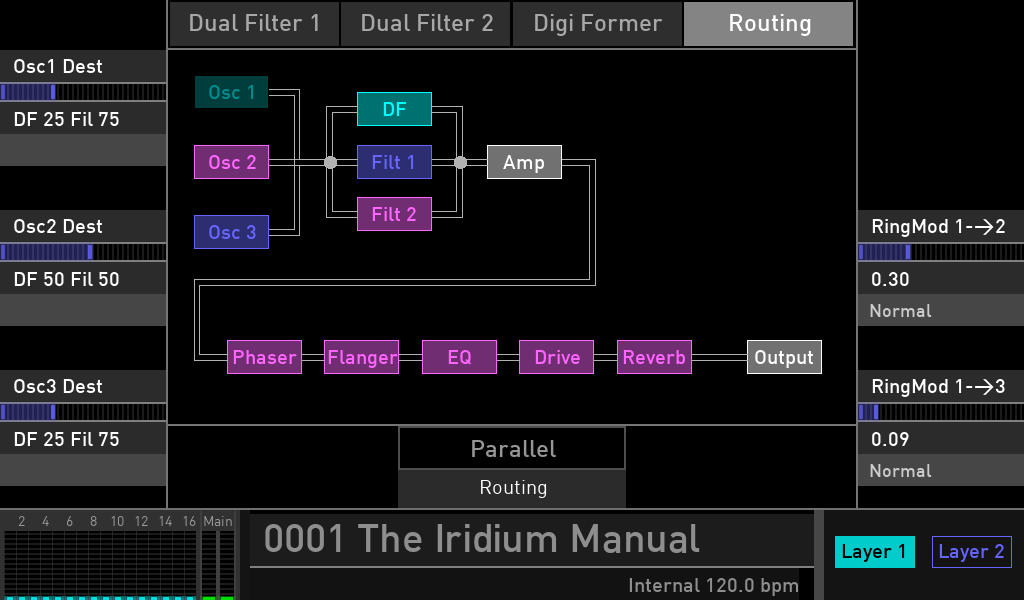Click the Filt 1 block

point(394,162)
